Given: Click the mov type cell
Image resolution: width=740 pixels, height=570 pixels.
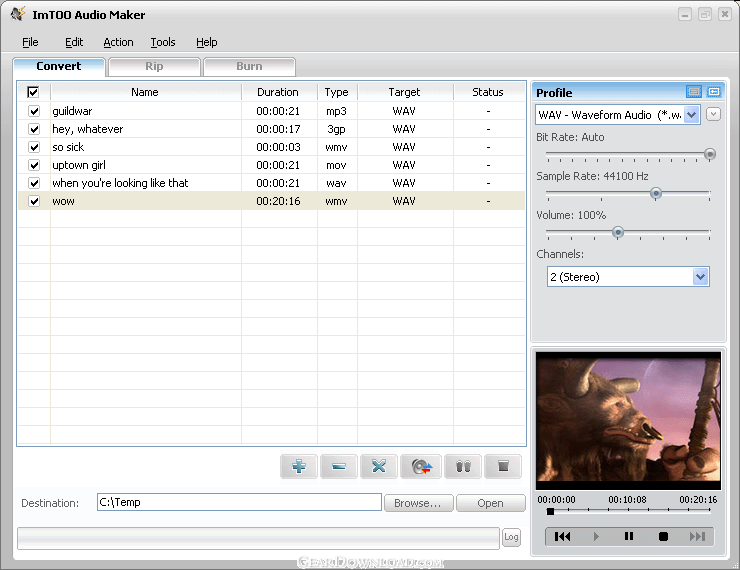Looking at the screenshot, I should click(x=336, y=165).
